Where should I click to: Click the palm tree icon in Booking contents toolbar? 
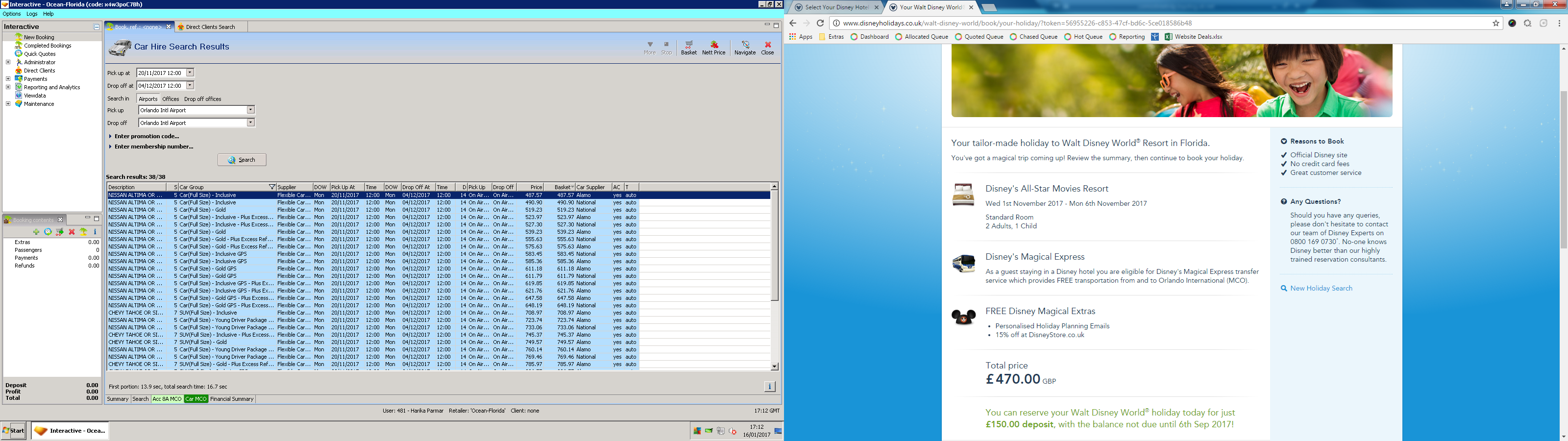(83, 232)
